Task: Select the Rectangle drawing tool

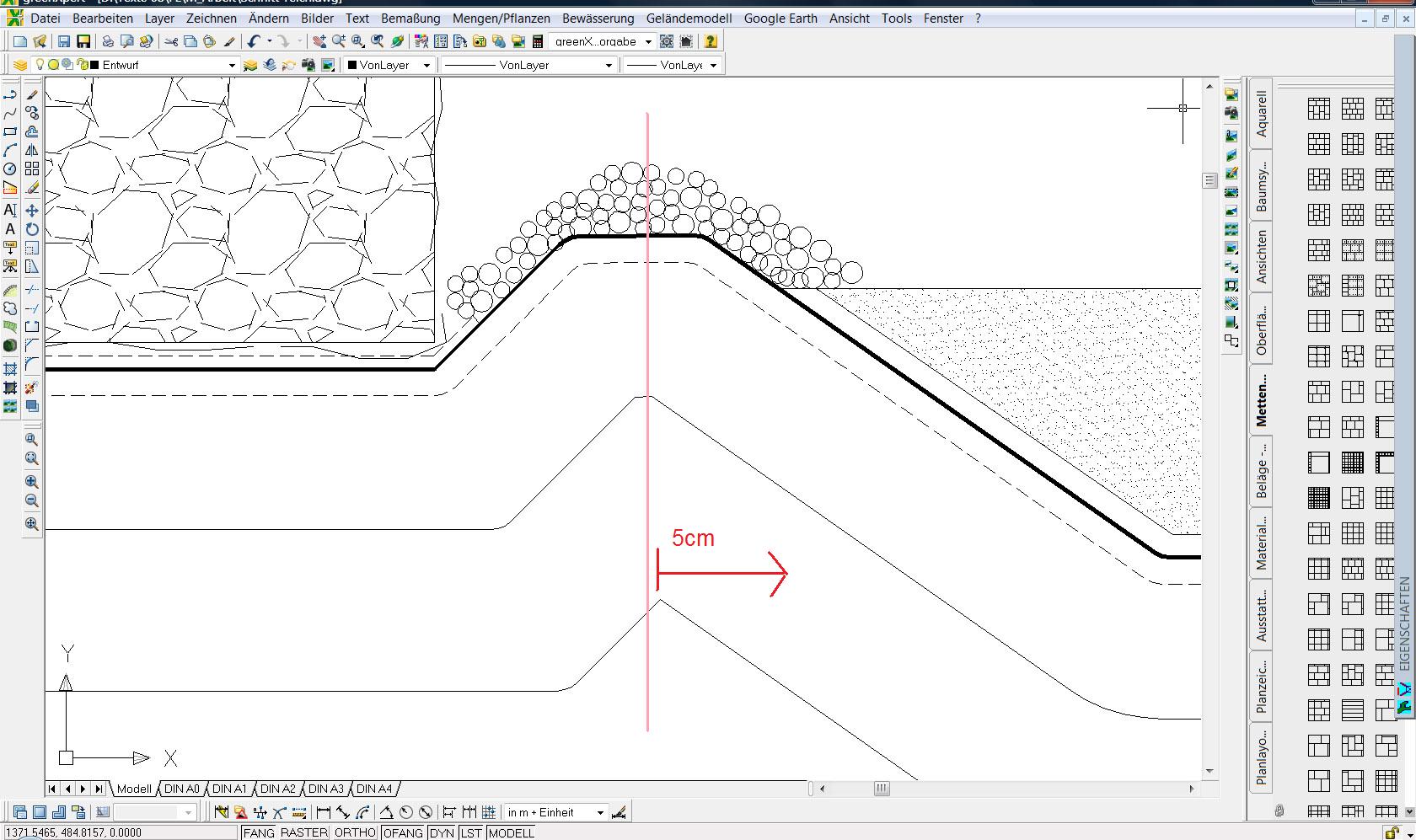Action: coord(10,132)
